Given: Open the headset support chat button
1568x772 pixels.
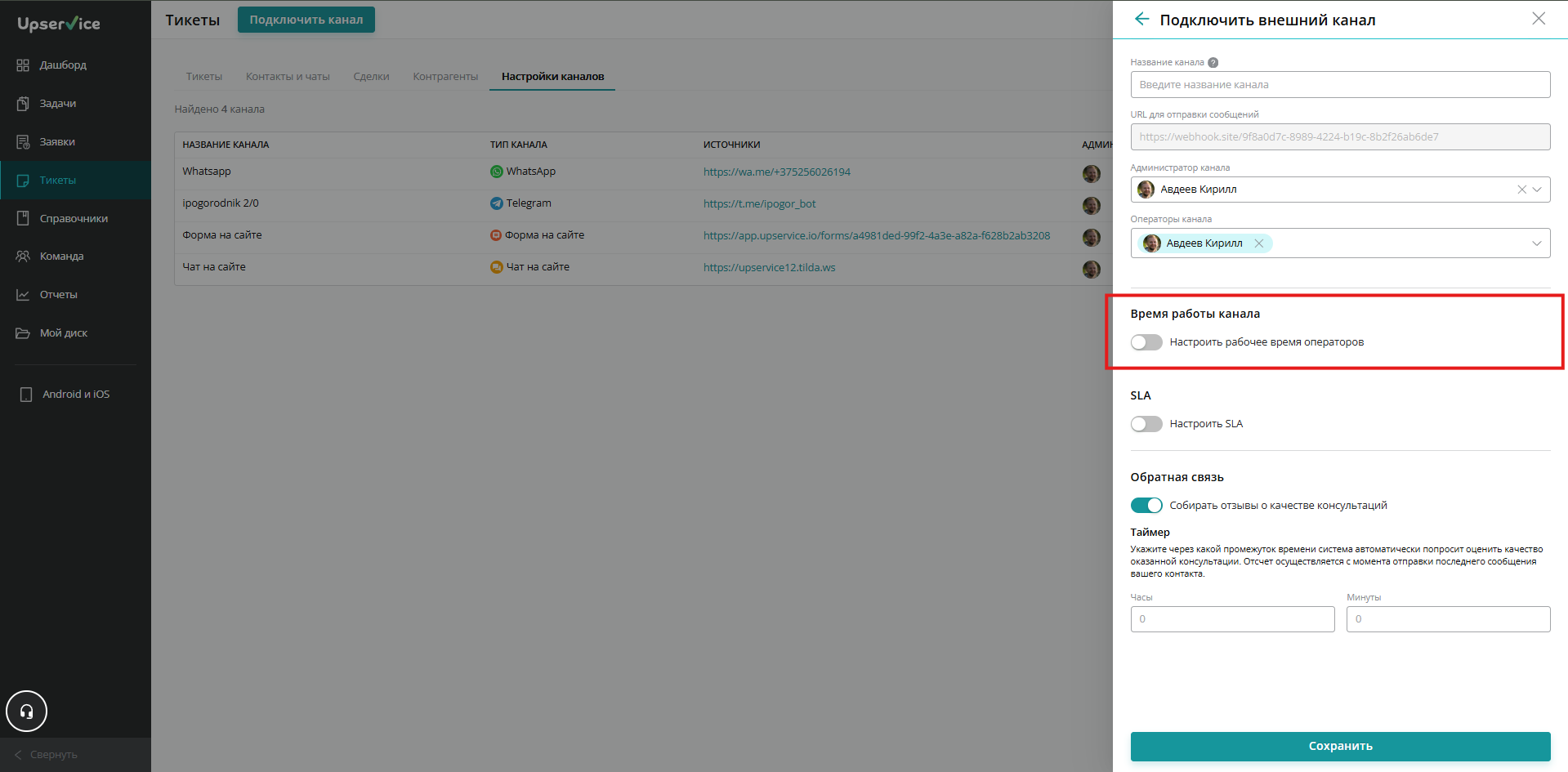Looking at the screenshot, I should tap(26, 712).
